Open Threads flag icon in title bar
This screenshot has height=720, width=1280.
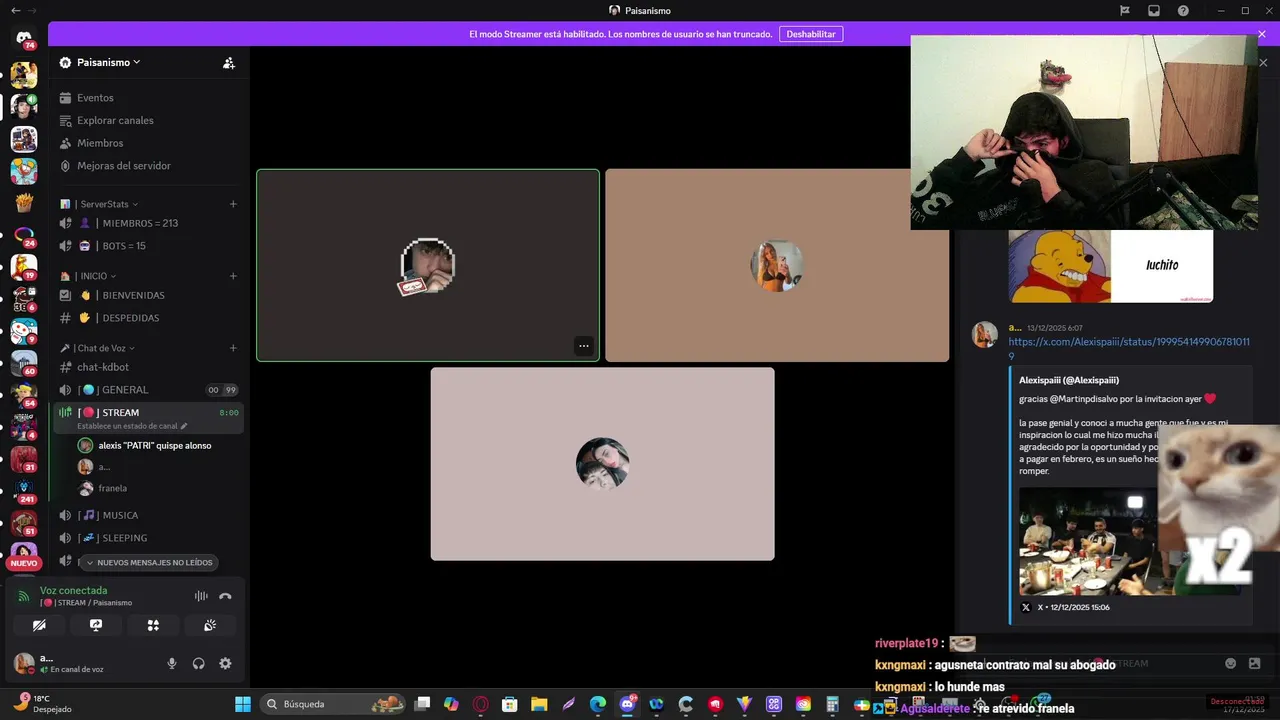click(x=1125, y=11)
